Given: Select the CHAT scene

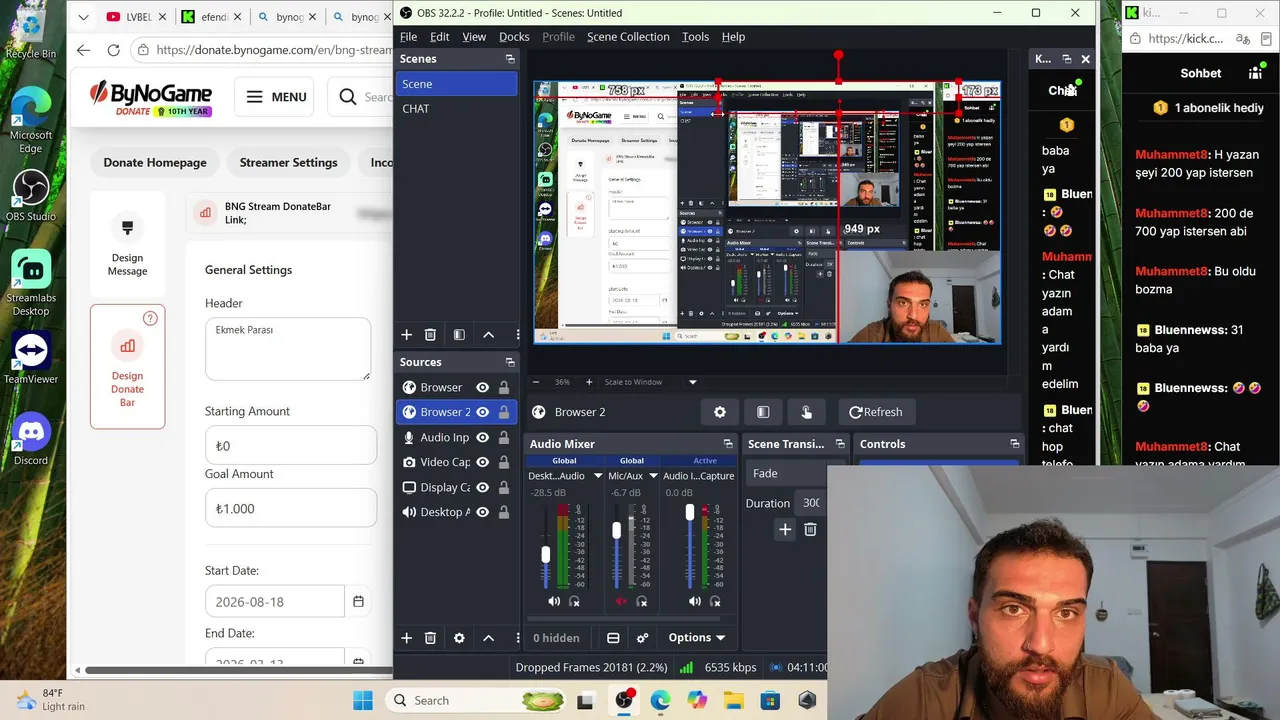Looking at the screenshot, I should 456,108.
